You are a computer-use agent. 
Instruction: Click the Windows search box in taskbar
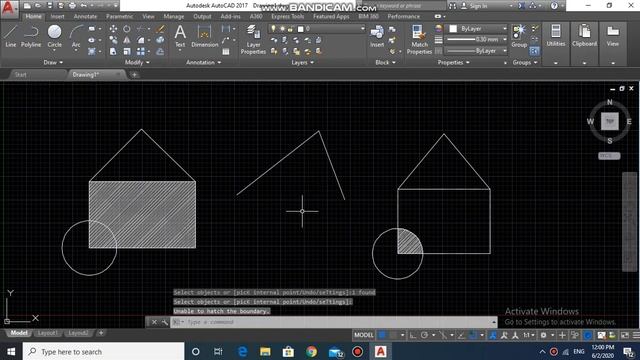103,351
